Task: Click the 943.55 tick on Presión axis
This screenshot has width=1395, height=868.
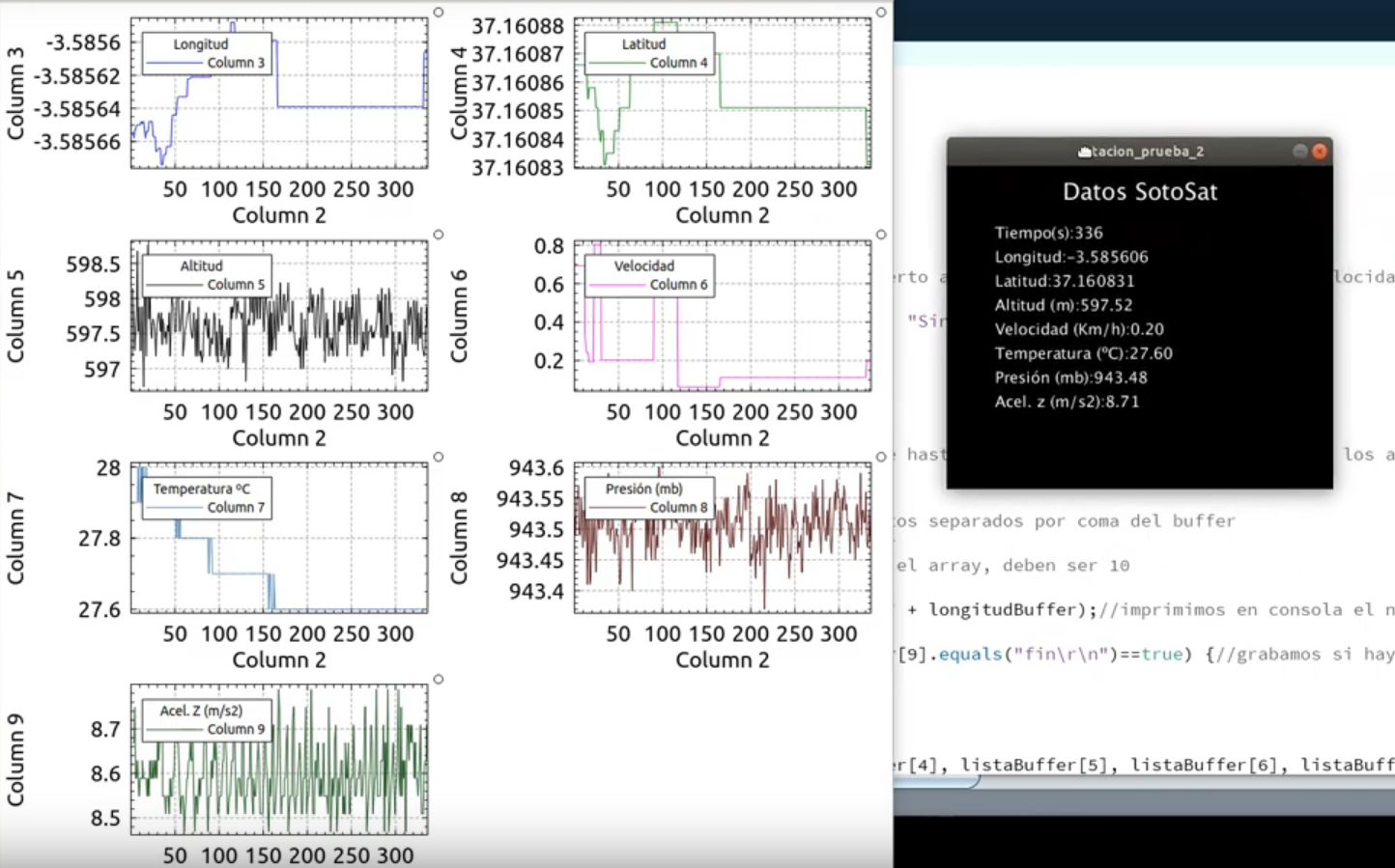Action: [530, 498]
